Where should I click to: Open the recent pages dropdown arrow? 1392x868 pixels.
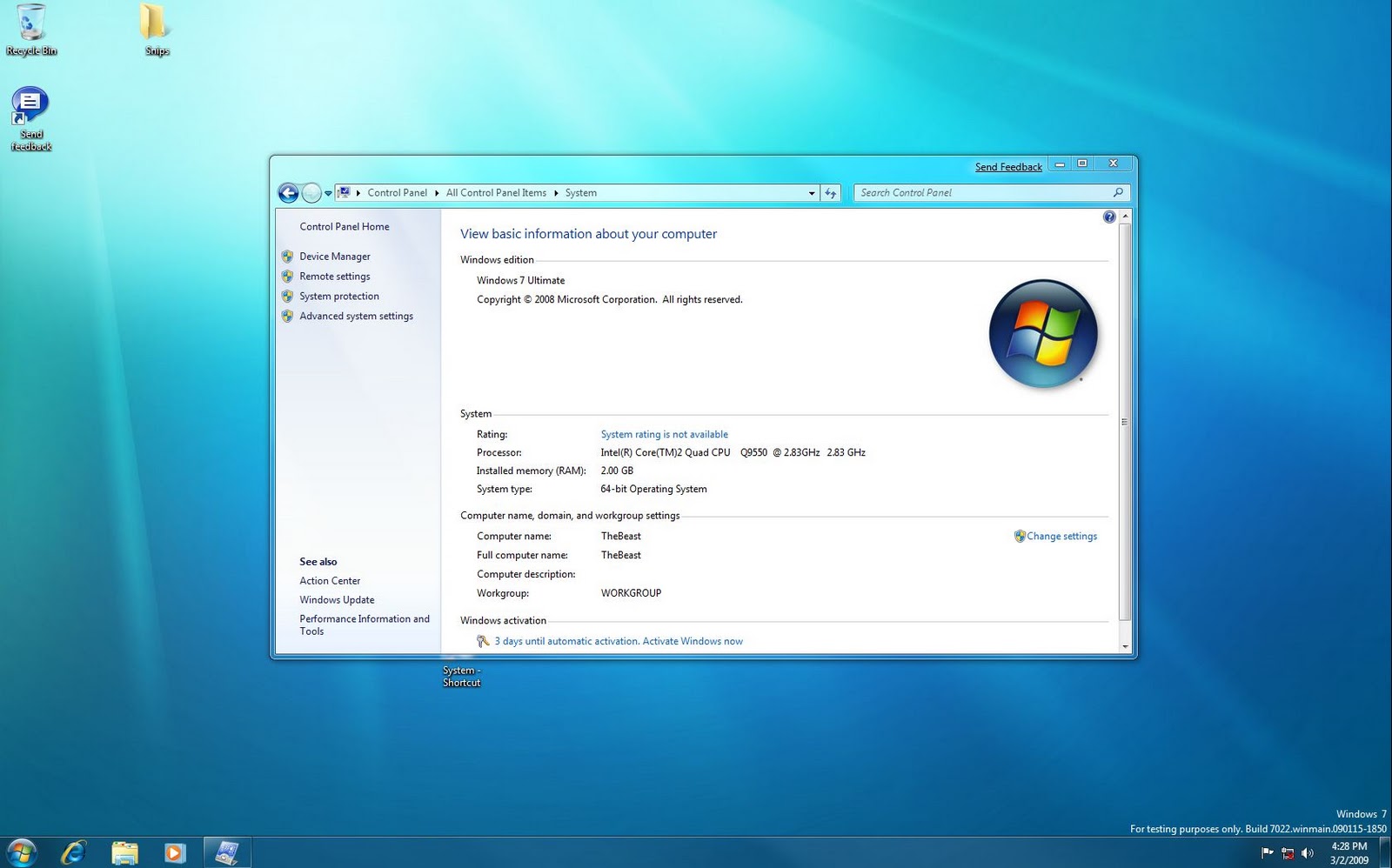[x=328, y=193]
